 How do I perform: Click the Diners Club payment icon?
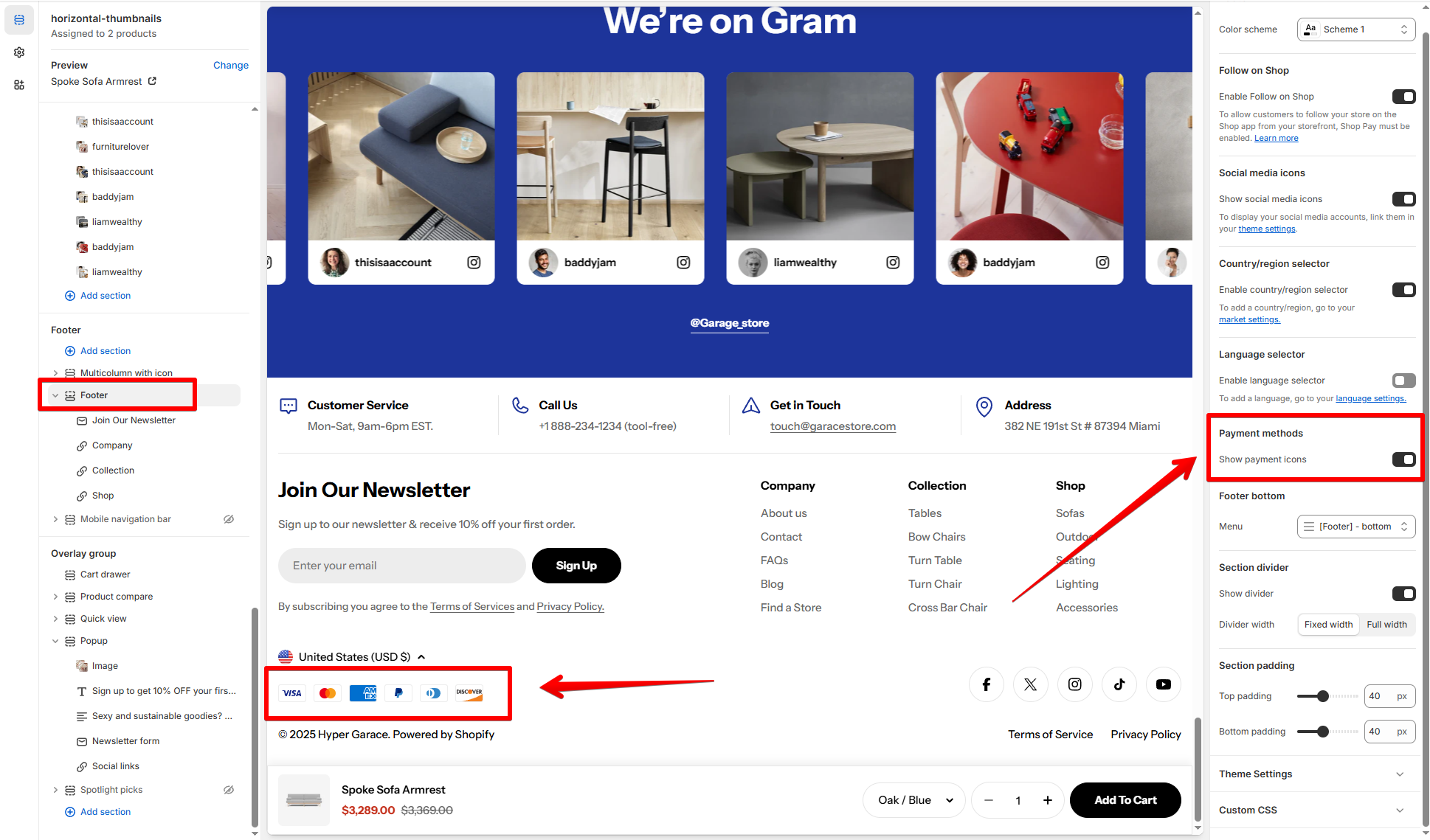click(434, 693)
